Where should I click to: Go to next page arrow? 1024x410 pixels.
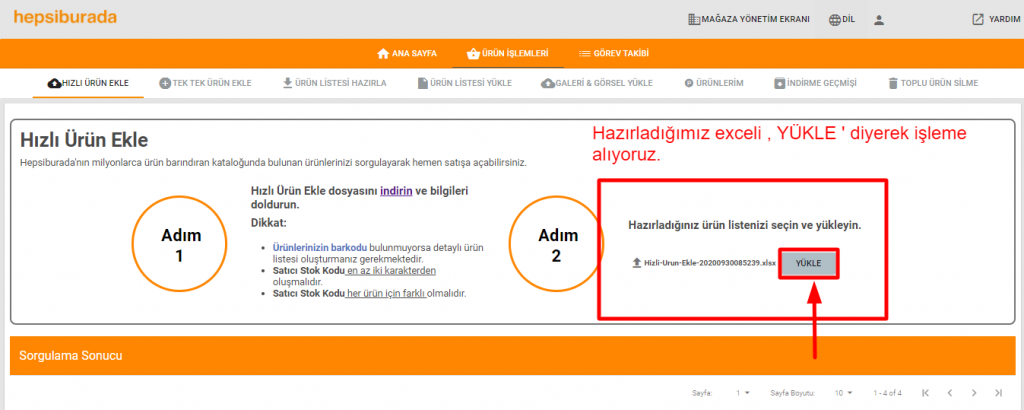[x=973, y=393]
